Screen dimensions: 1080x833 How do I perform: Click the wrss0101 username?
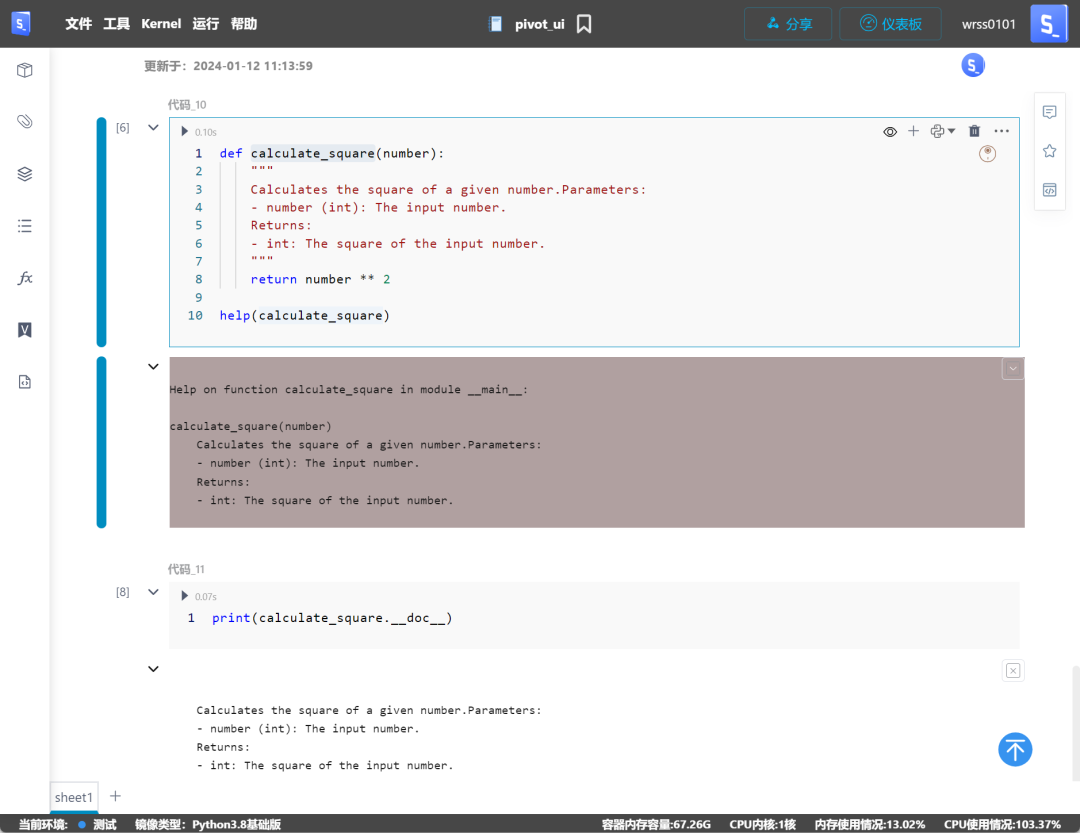988,24
